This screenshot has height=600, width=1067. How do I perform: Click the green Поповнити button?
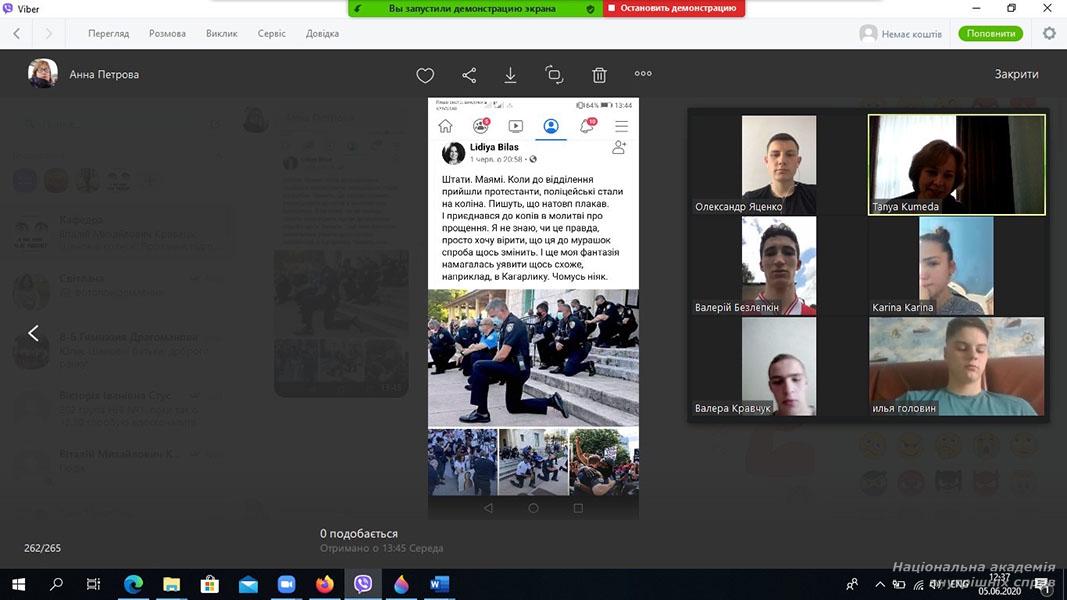(990, 33)
